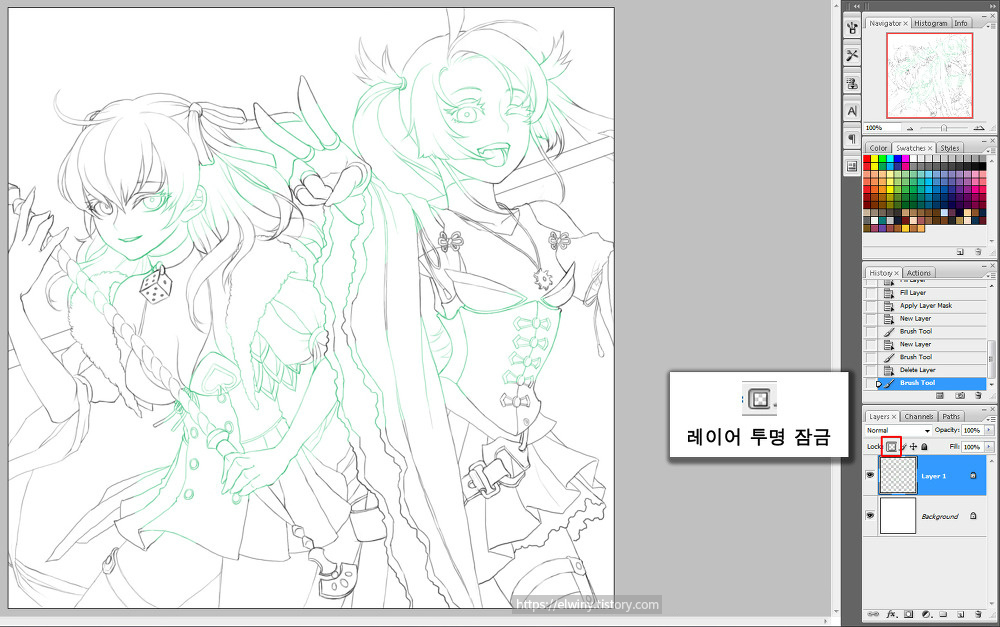This screenshot has width=1000, height=627.
Task: Click the Navigator zoom in icon
Action: tap(978, 128)
